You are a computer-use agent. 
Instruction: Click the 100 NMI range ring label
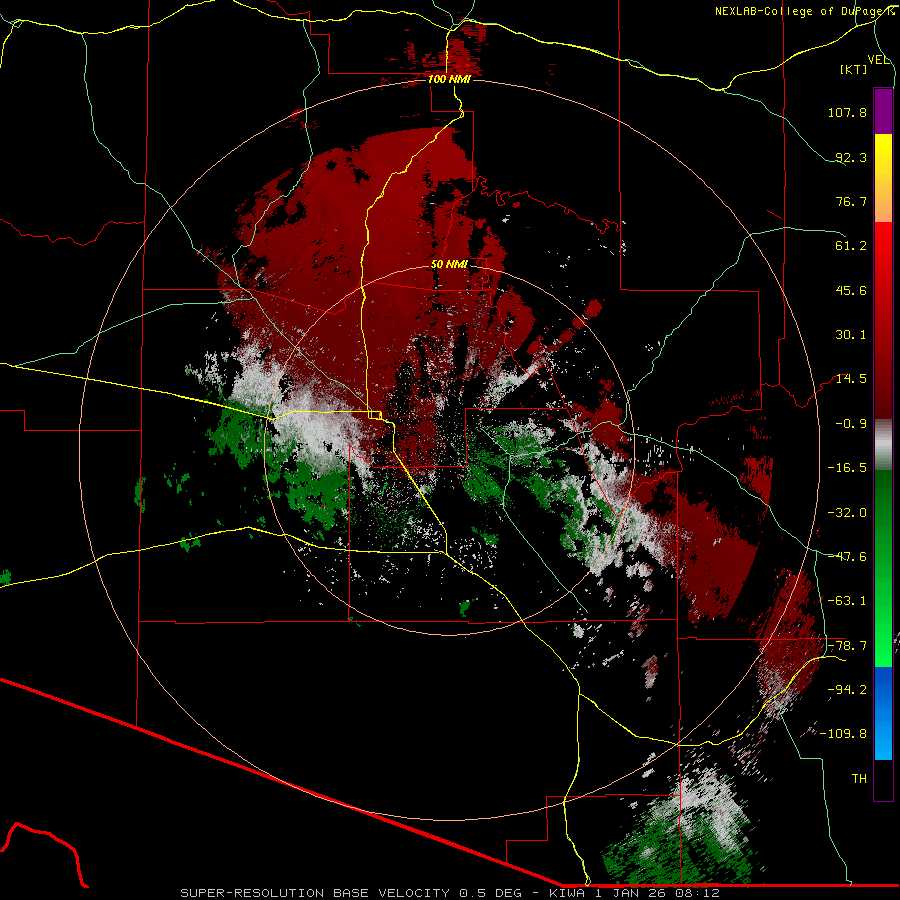449,79
